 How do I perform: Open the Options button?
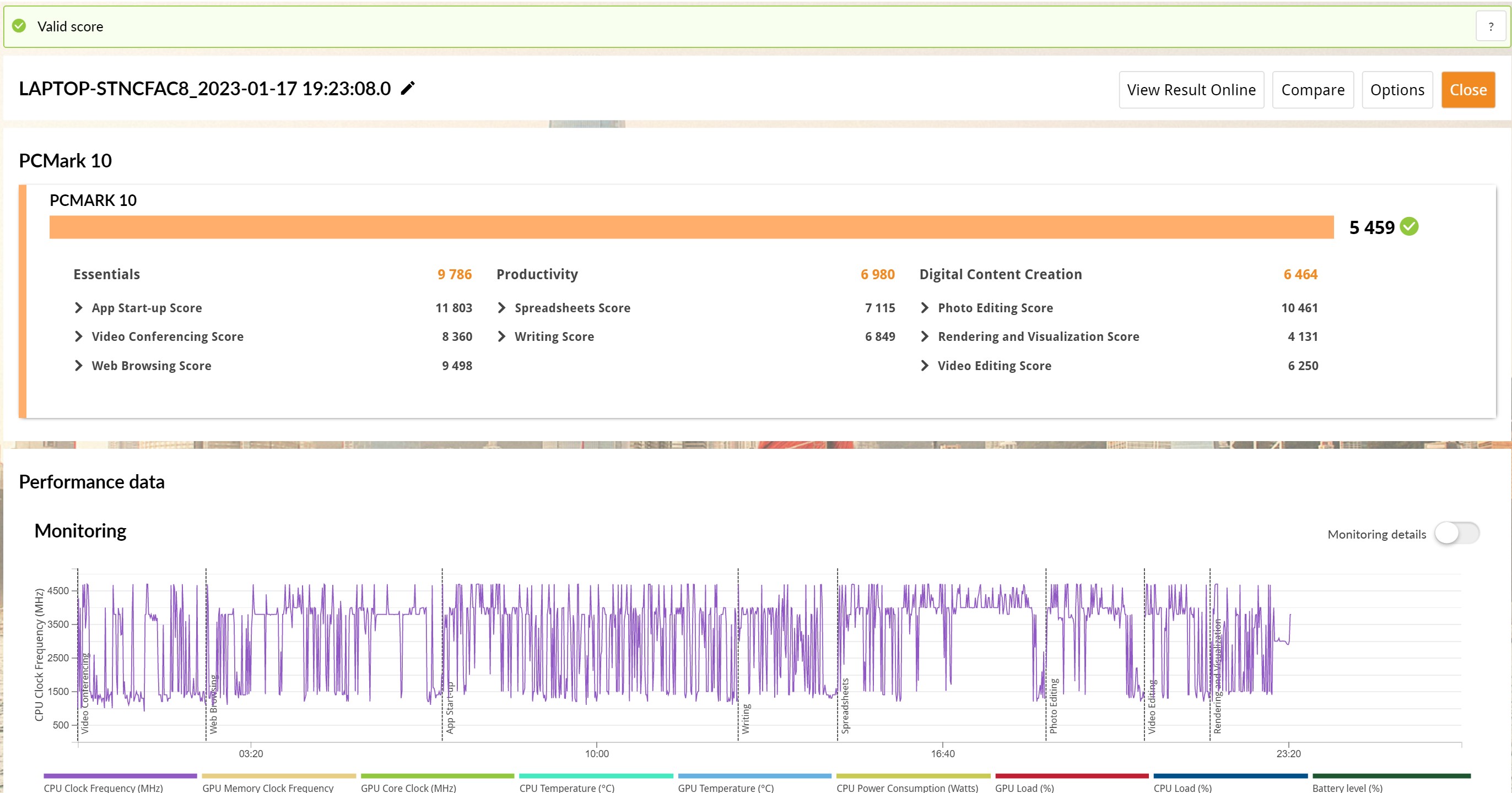(1397, 90)
